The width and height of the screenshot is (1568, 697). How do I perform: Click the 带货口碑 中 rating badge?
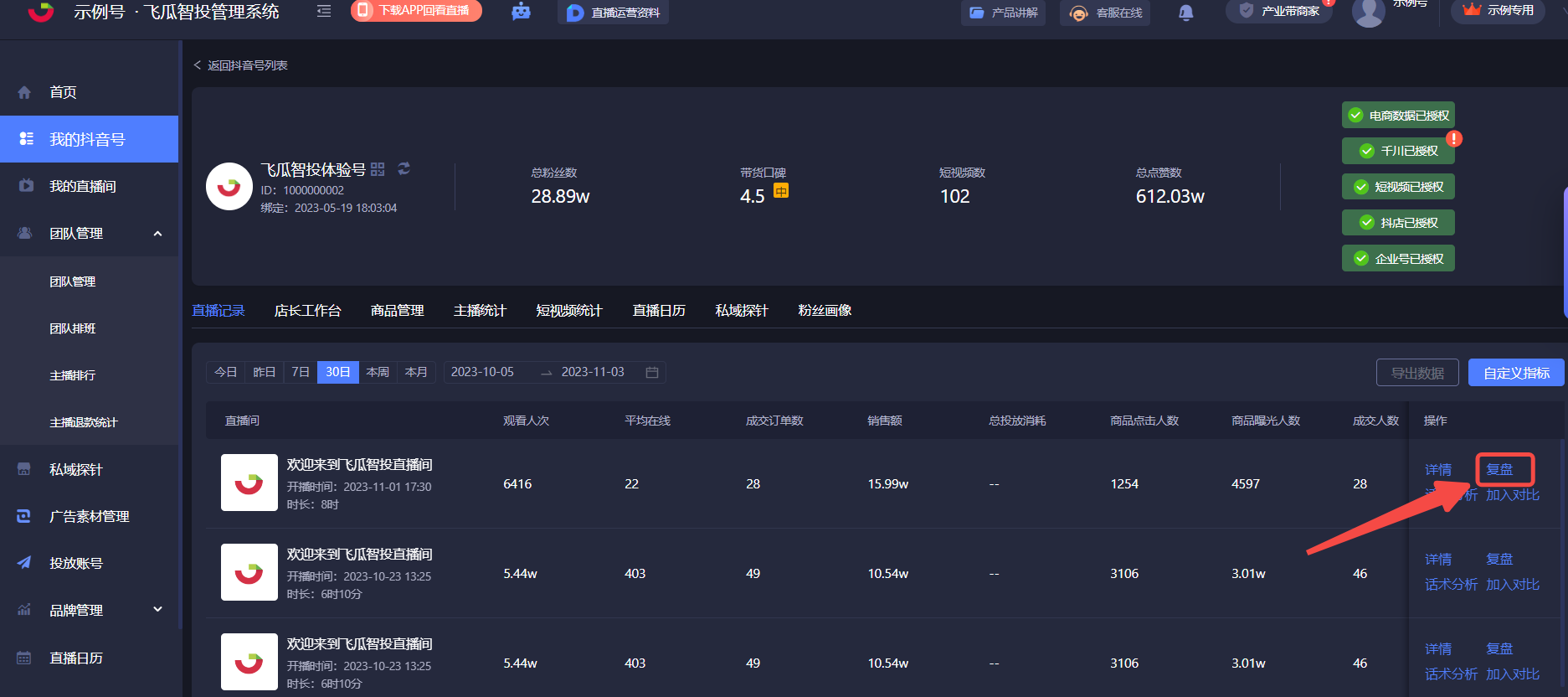point(780,191)
